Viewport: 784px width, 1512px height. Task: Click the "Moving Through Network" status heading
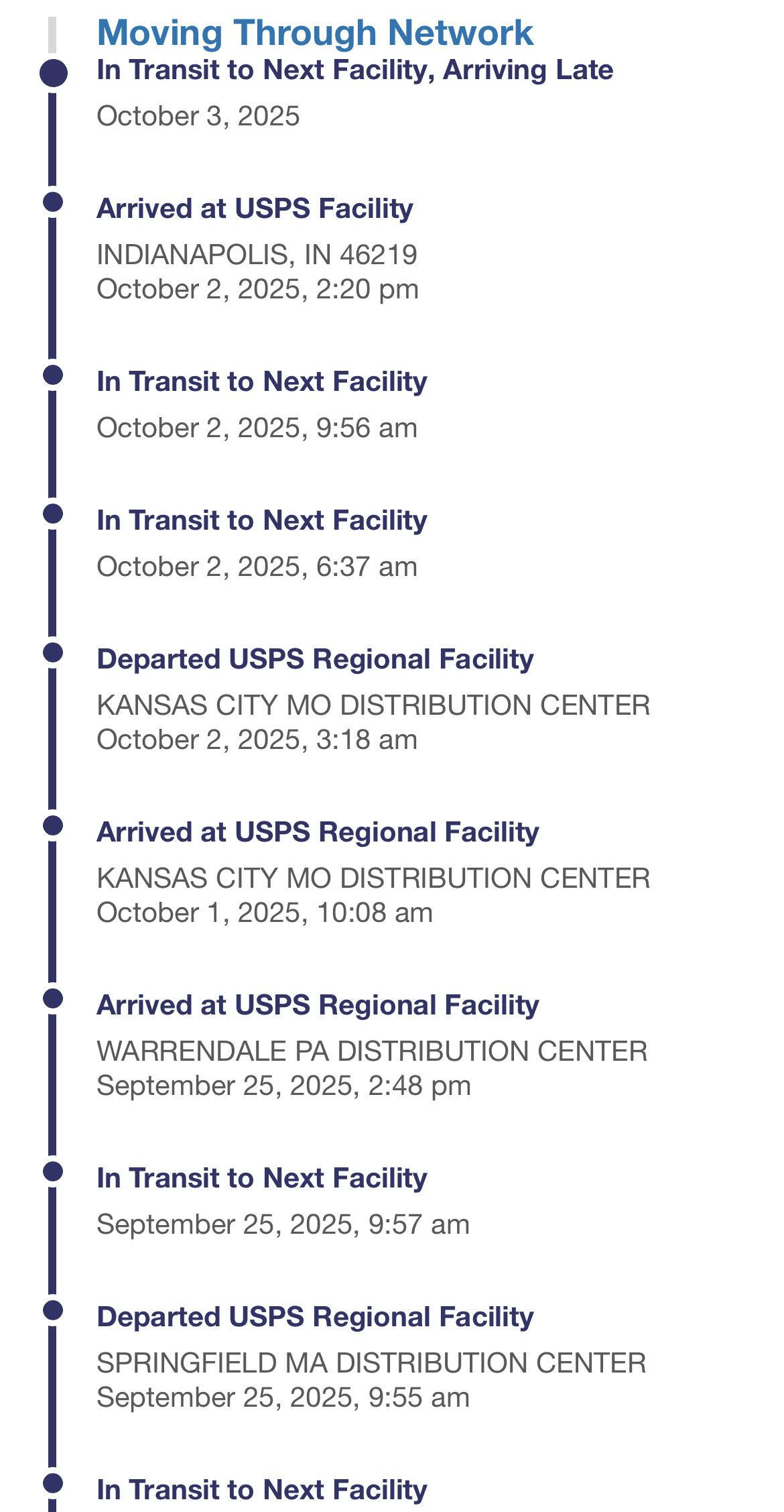point(315,33)
